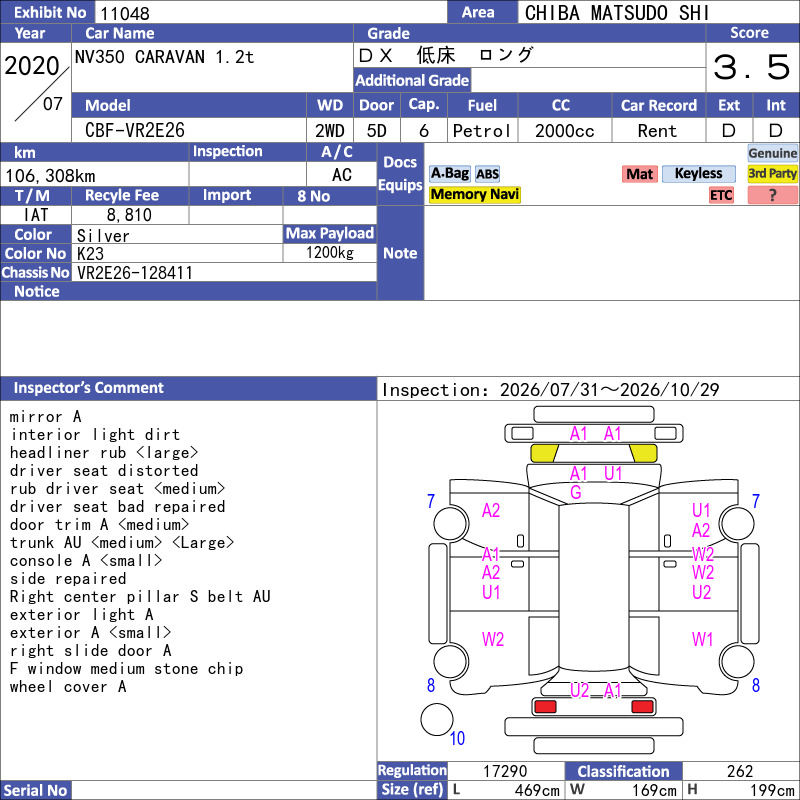Click the Rent car record value
The height and width of the screenshot is (800, 800).
tap(657, 131)
